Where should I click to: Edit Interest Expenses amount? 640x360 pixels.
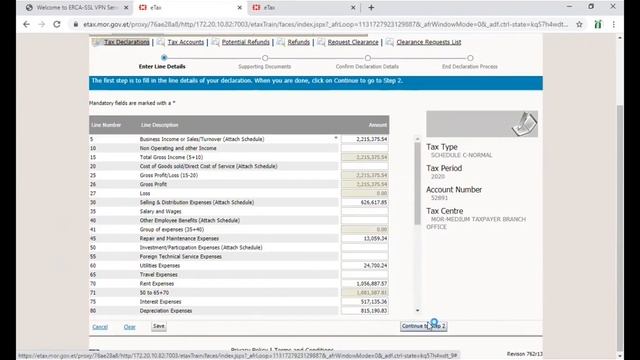click(x=365, y=302)
